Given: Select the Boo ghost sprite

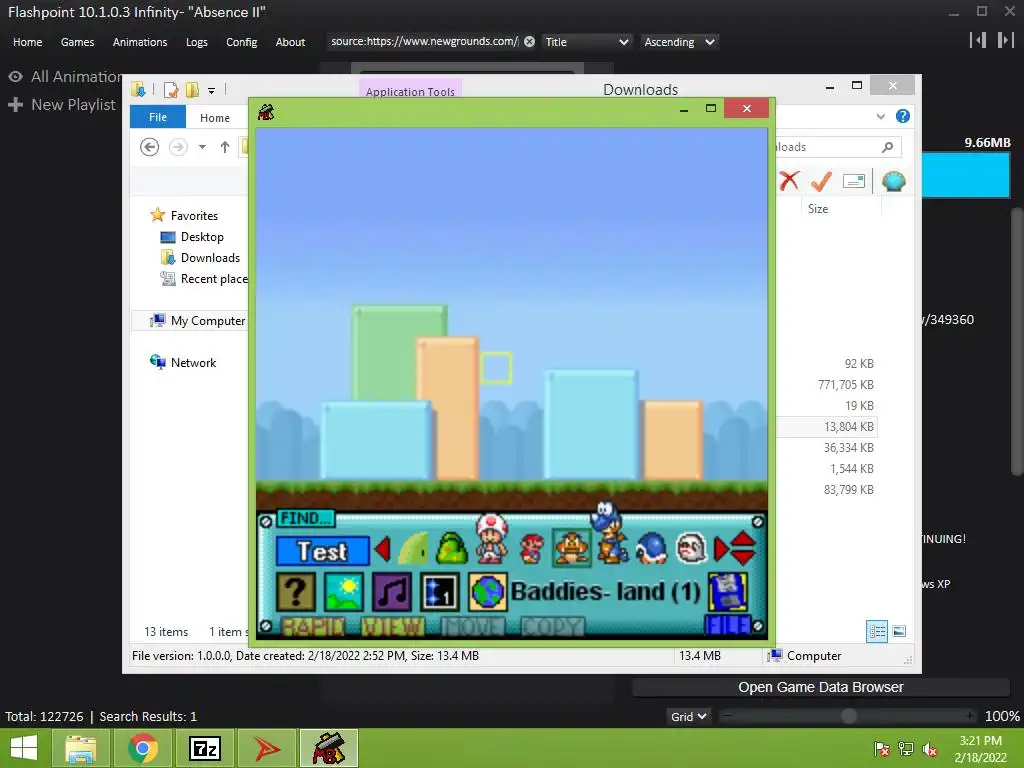Looking at the screenshot, I should (692, 549).
